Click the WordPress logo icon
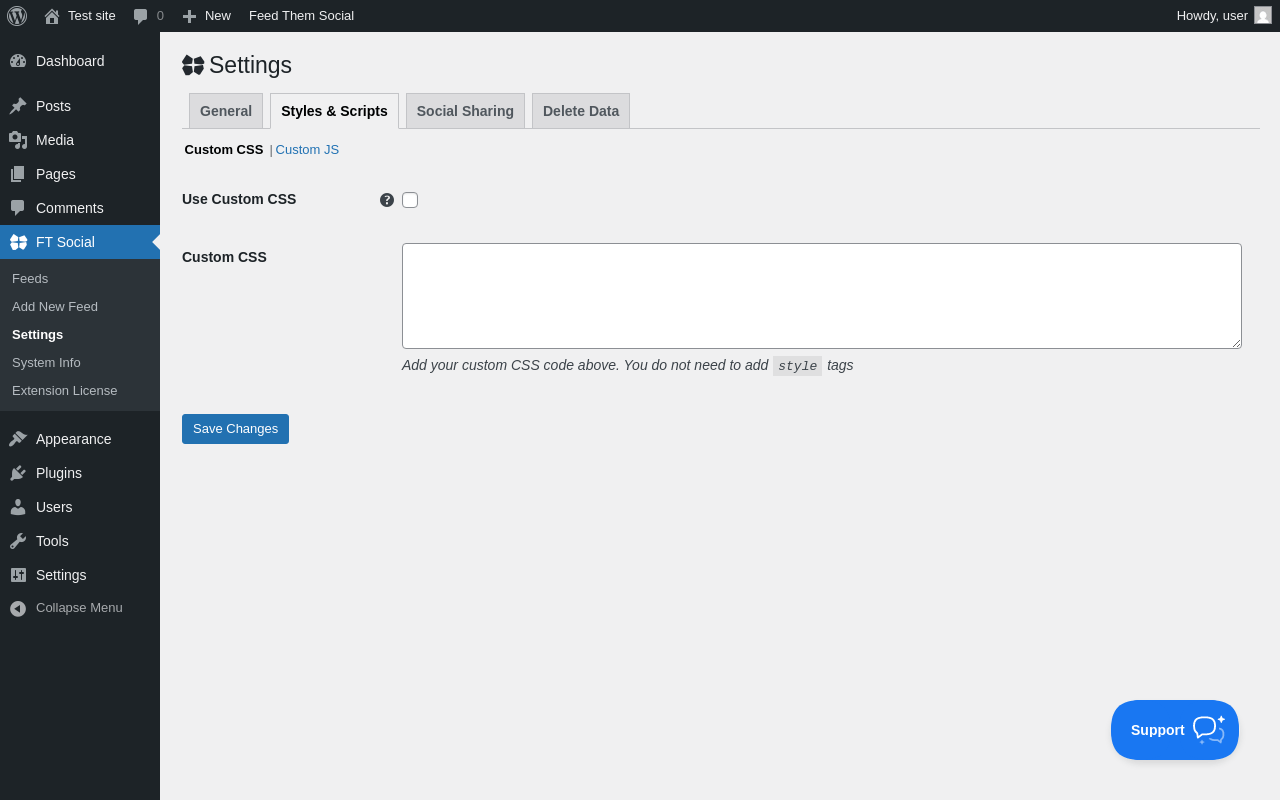The height and width of the screenshot is (800, 1280). 17,16
